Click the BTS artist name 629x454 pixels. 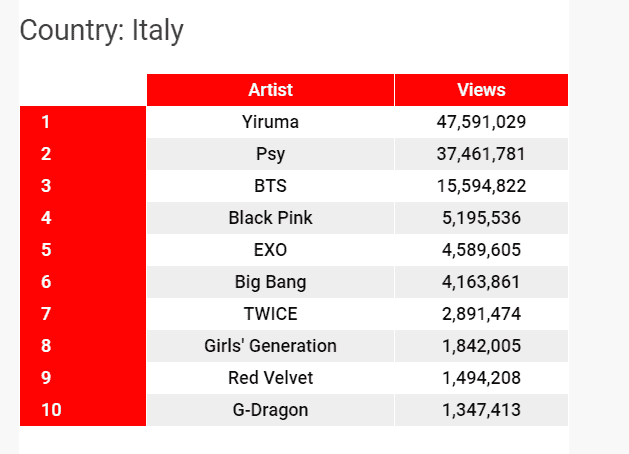270,186
